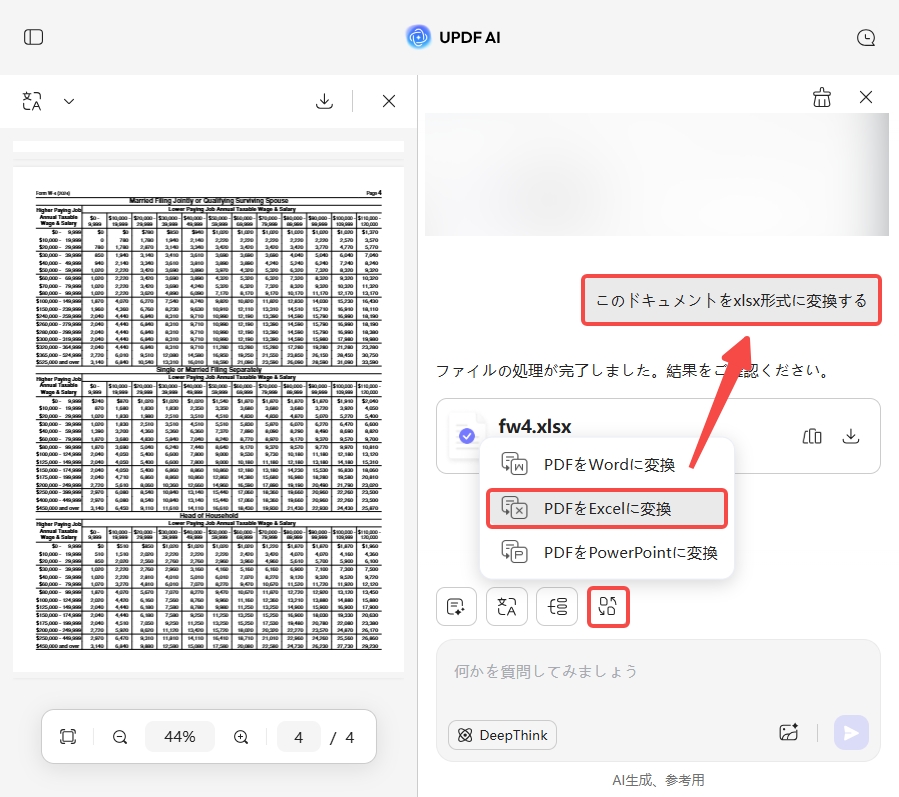Click the page number field showing 4
Image resolution: width=899 pixels, height=797 pixels.
point(299,737)
